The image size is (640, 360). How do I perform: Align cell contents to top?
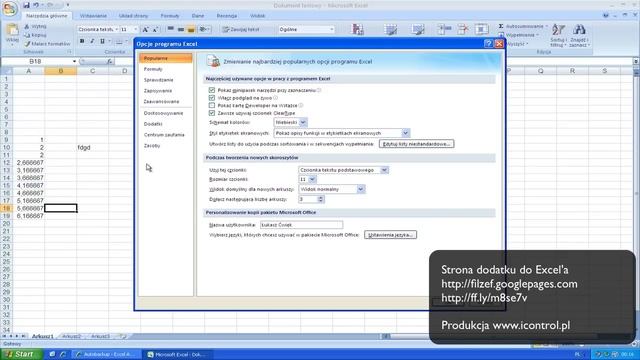pyautogui.click(x=171, y=29)
